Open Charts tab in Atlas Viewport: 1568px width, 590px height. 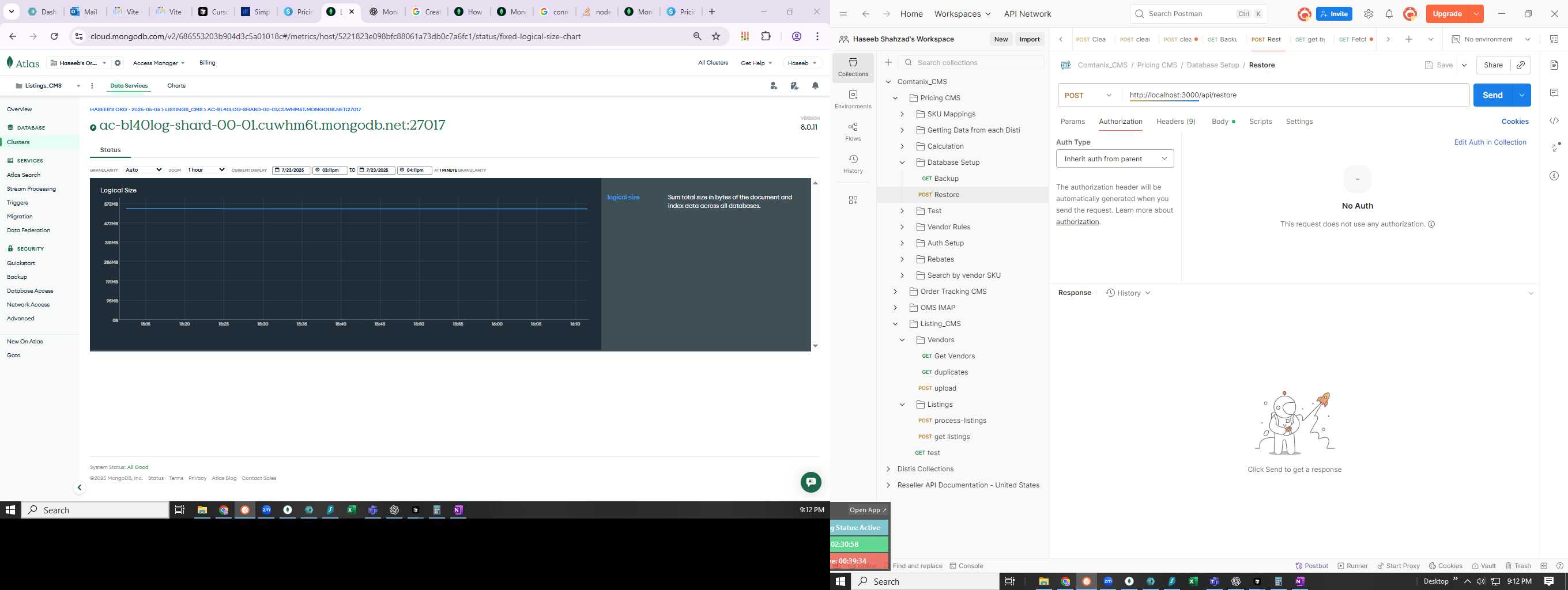click(x=176, y=86)
